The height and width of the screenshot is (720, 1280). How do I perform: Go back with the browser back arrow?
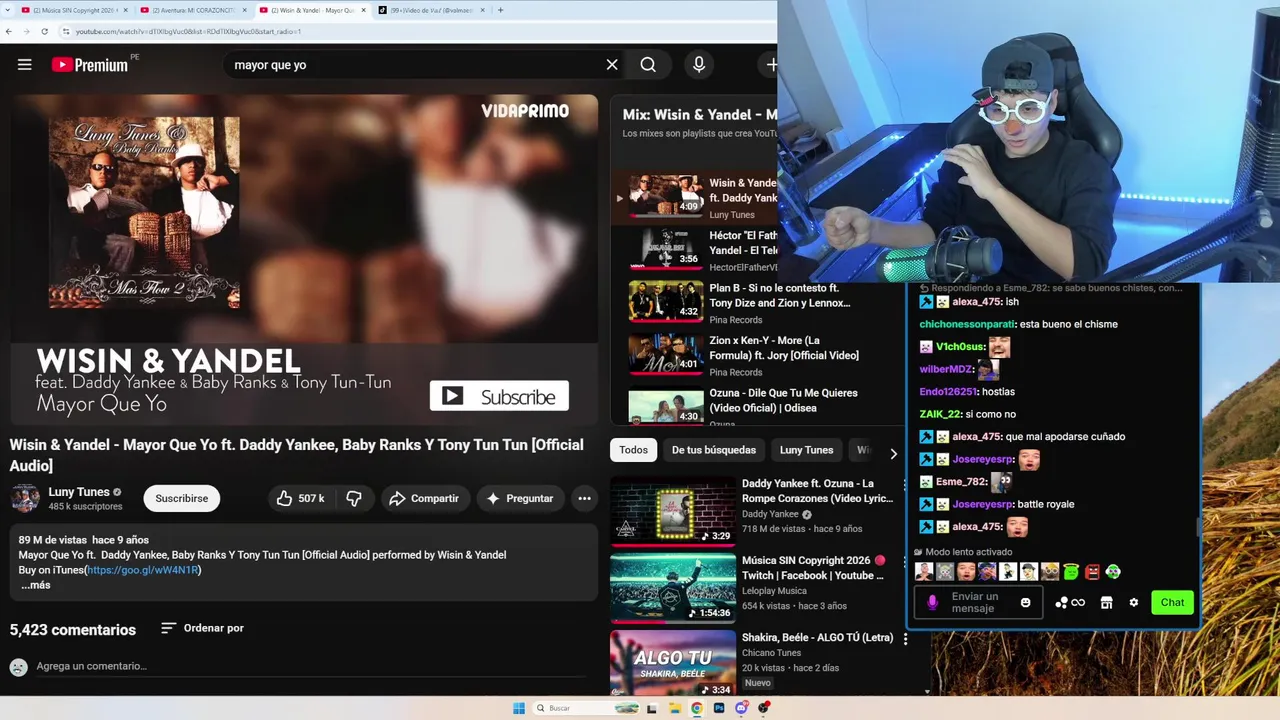click(x=9, y=31)
